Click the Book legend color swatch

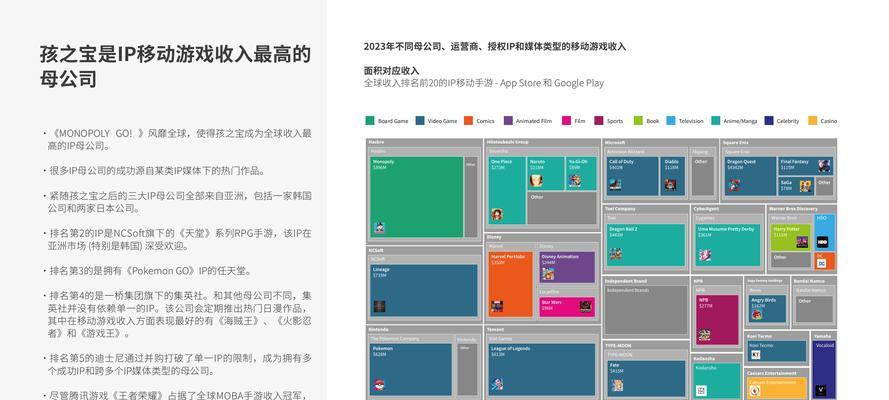coord(638,121)
